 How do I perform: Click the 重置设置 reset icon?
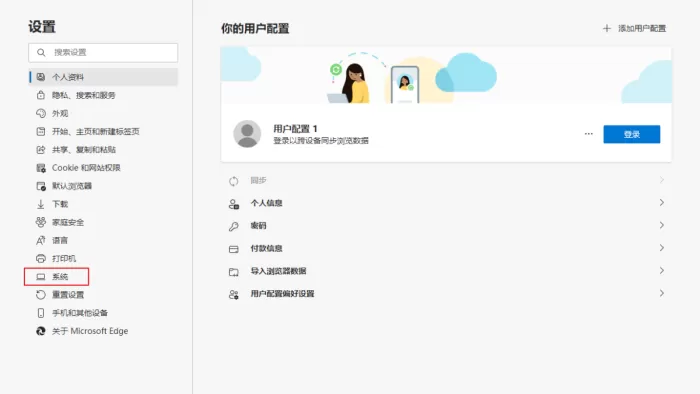[x=41, y=294]
